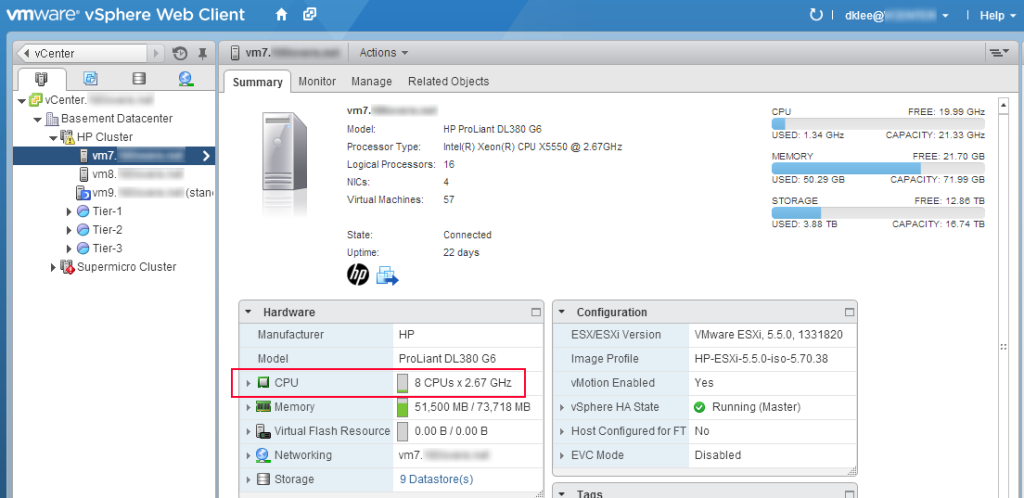Screen dimensions: 1024x498
Task: Pin the navigator panel with pin icon
Action: pyautogui.click(x=202, y=53)
